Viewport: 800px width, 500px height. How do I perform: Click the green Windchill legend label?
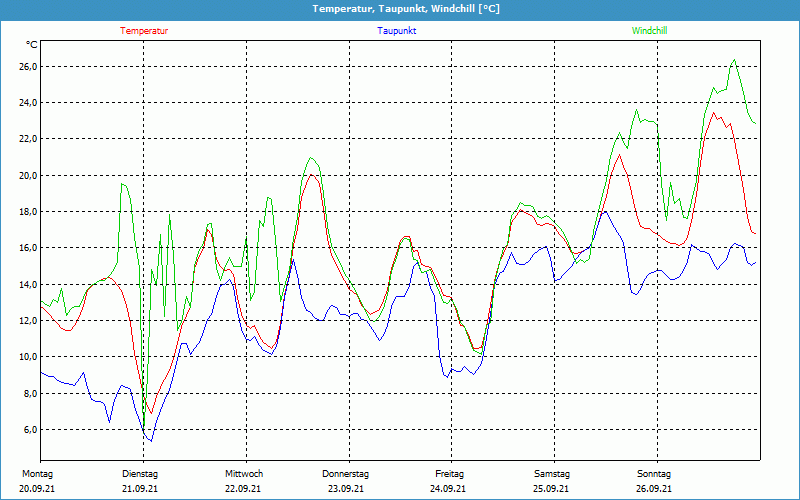[649, 31]
